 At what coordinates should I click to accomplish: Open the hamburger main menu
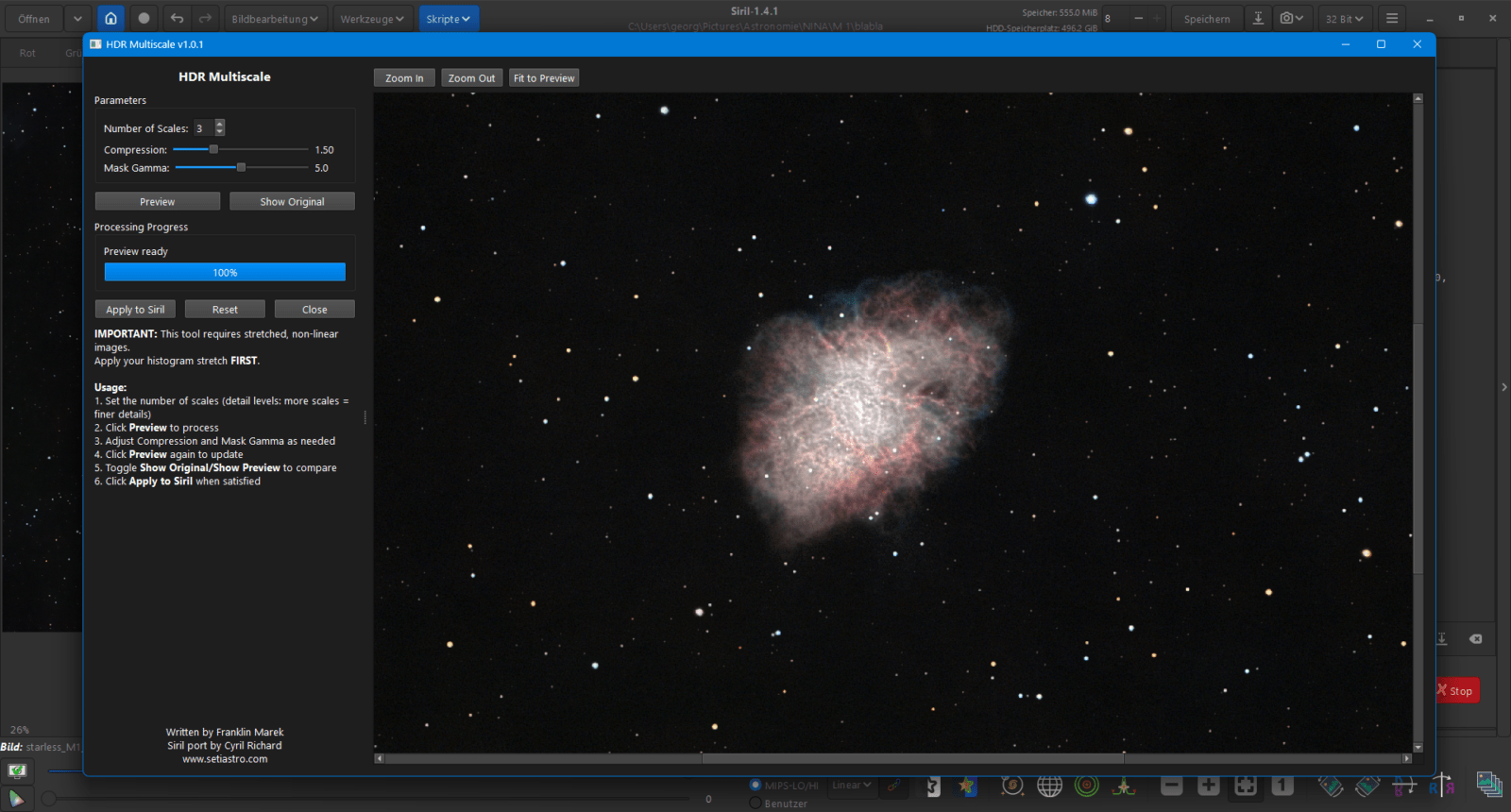tap(1391, 18)
